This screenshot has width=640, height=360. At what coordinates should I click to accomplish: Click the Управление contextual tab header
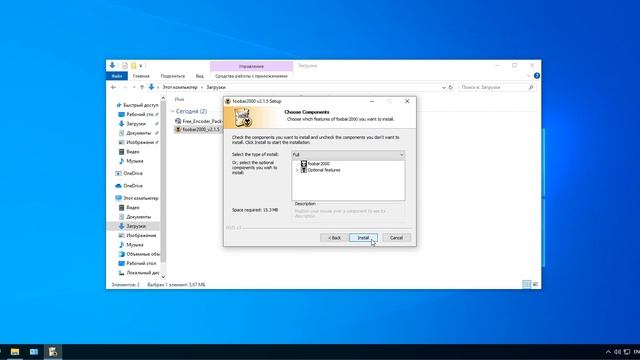[251, 66]
